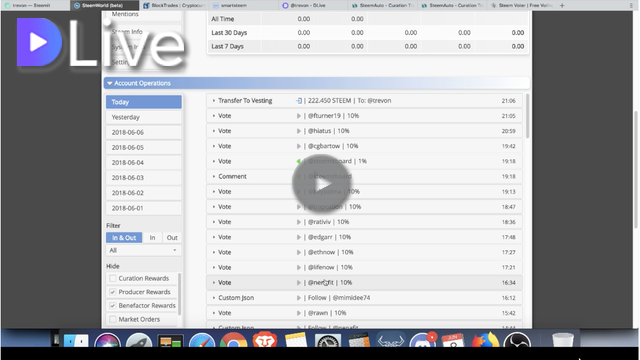Select the In filter toggle

(x=152, y=238)
